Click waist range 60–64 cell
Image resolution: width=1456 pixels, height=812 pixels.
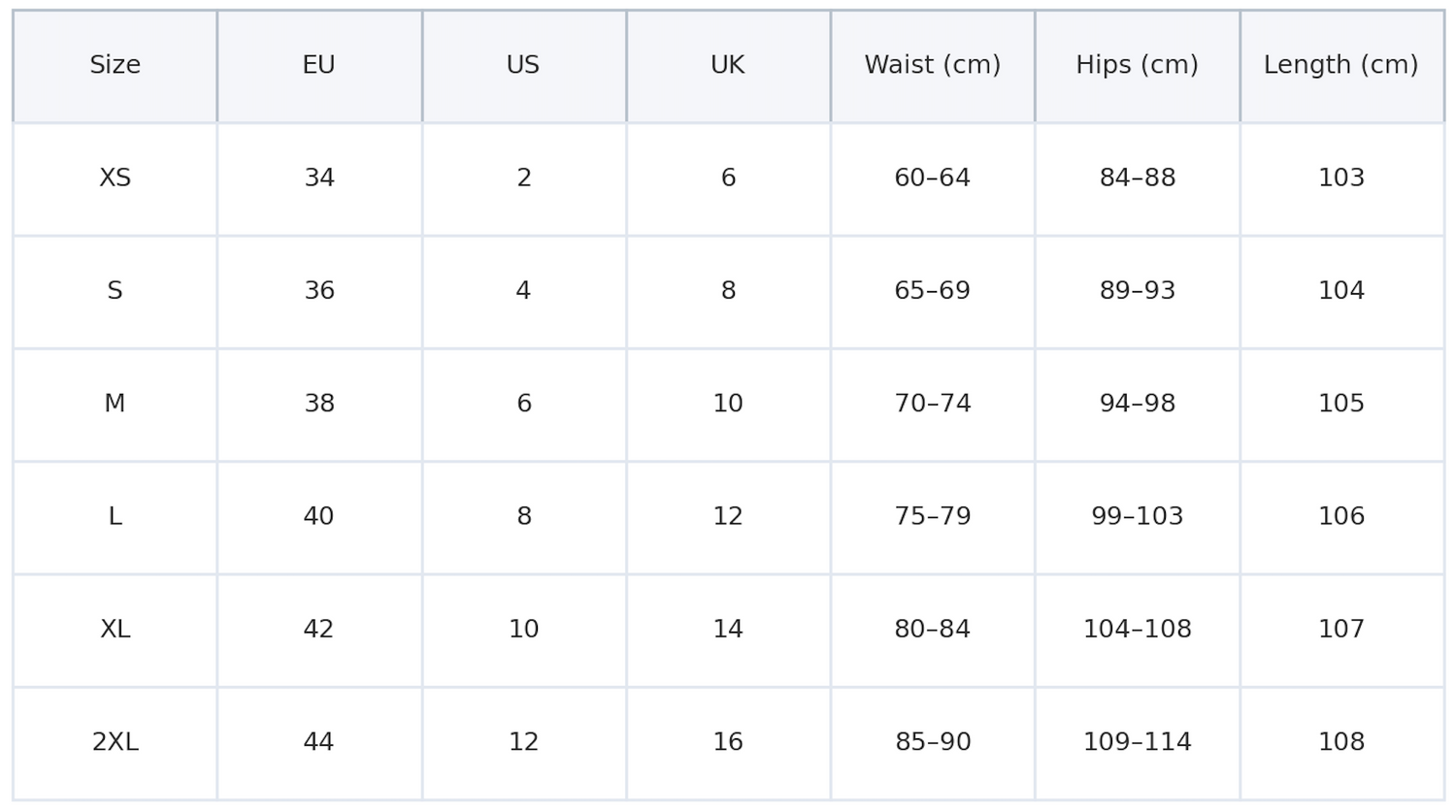pyautogui.click(x=932, y=179)
